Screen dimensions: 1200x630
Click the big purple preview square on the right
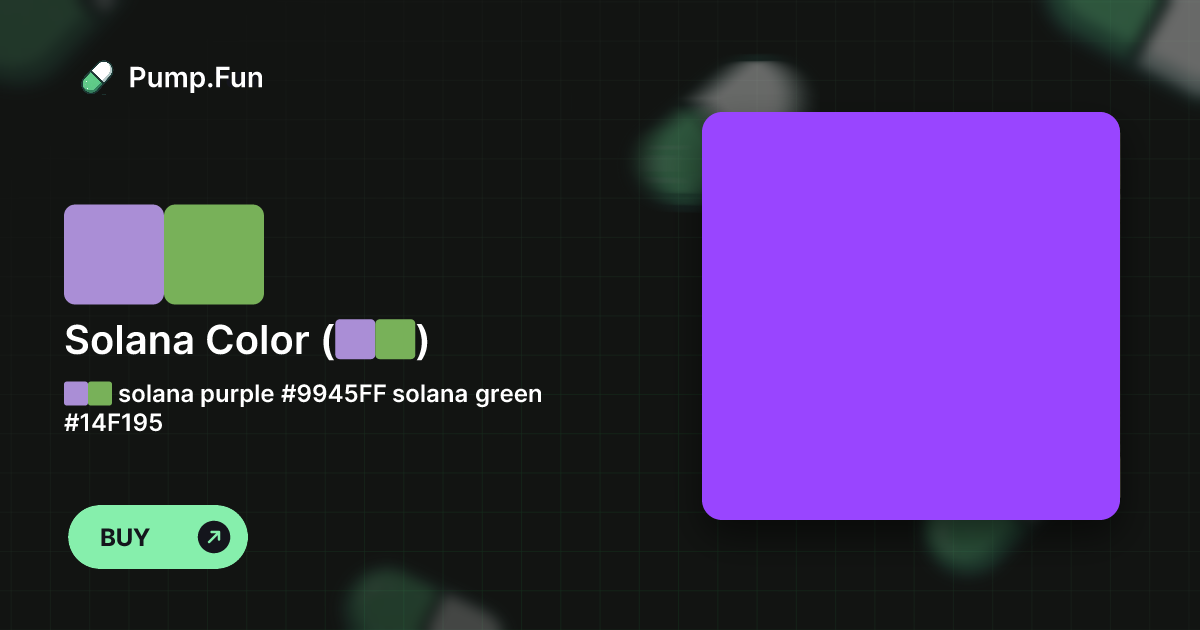(911, 315)
